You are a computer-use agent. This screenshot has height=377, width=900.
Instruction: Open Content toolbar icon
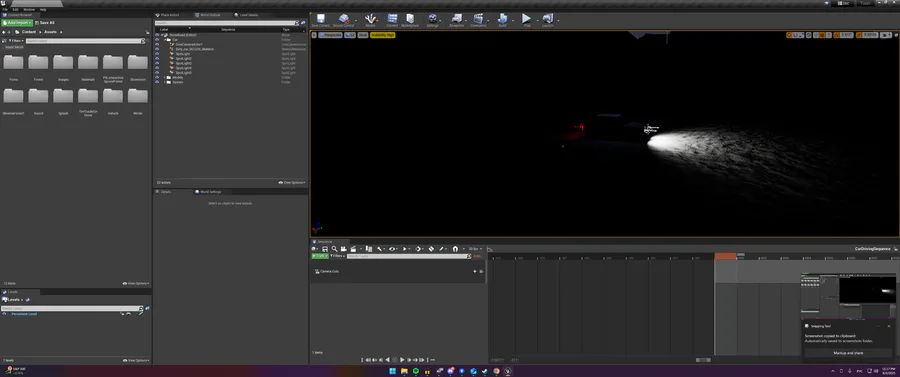[x=392, y=20]
